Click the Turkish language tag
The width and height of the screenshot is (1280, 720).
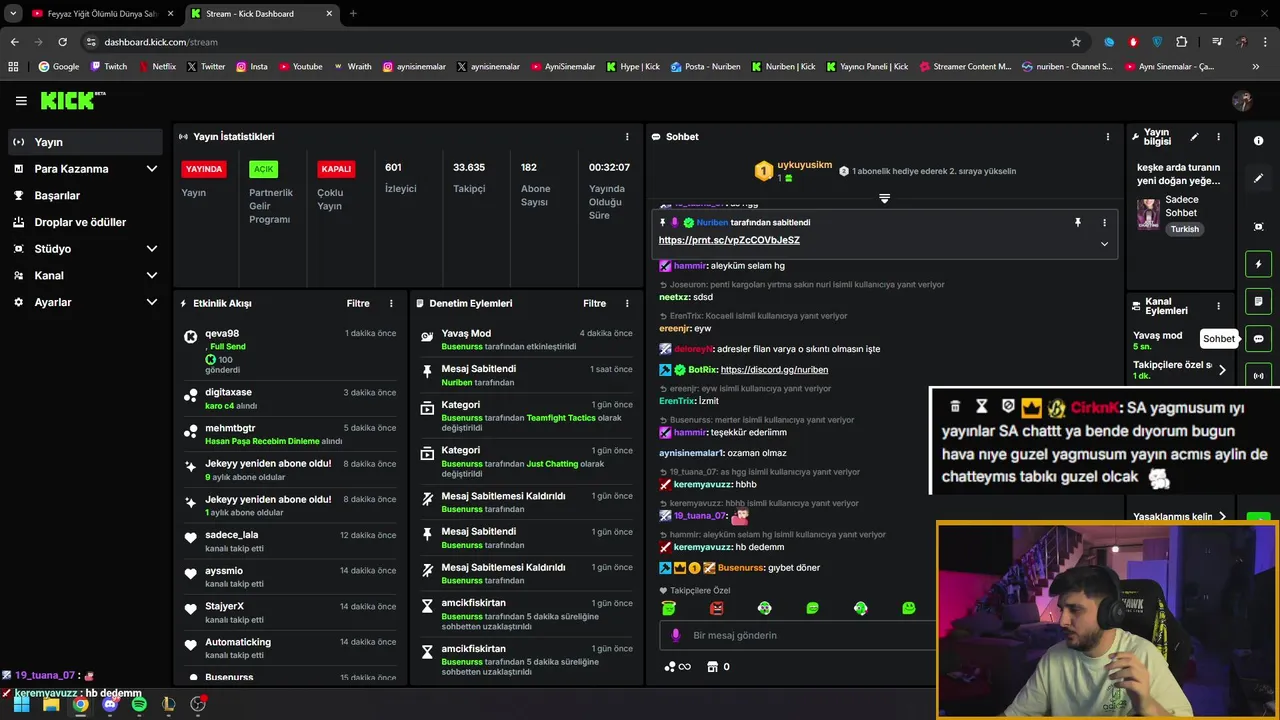pos(1185,229)
